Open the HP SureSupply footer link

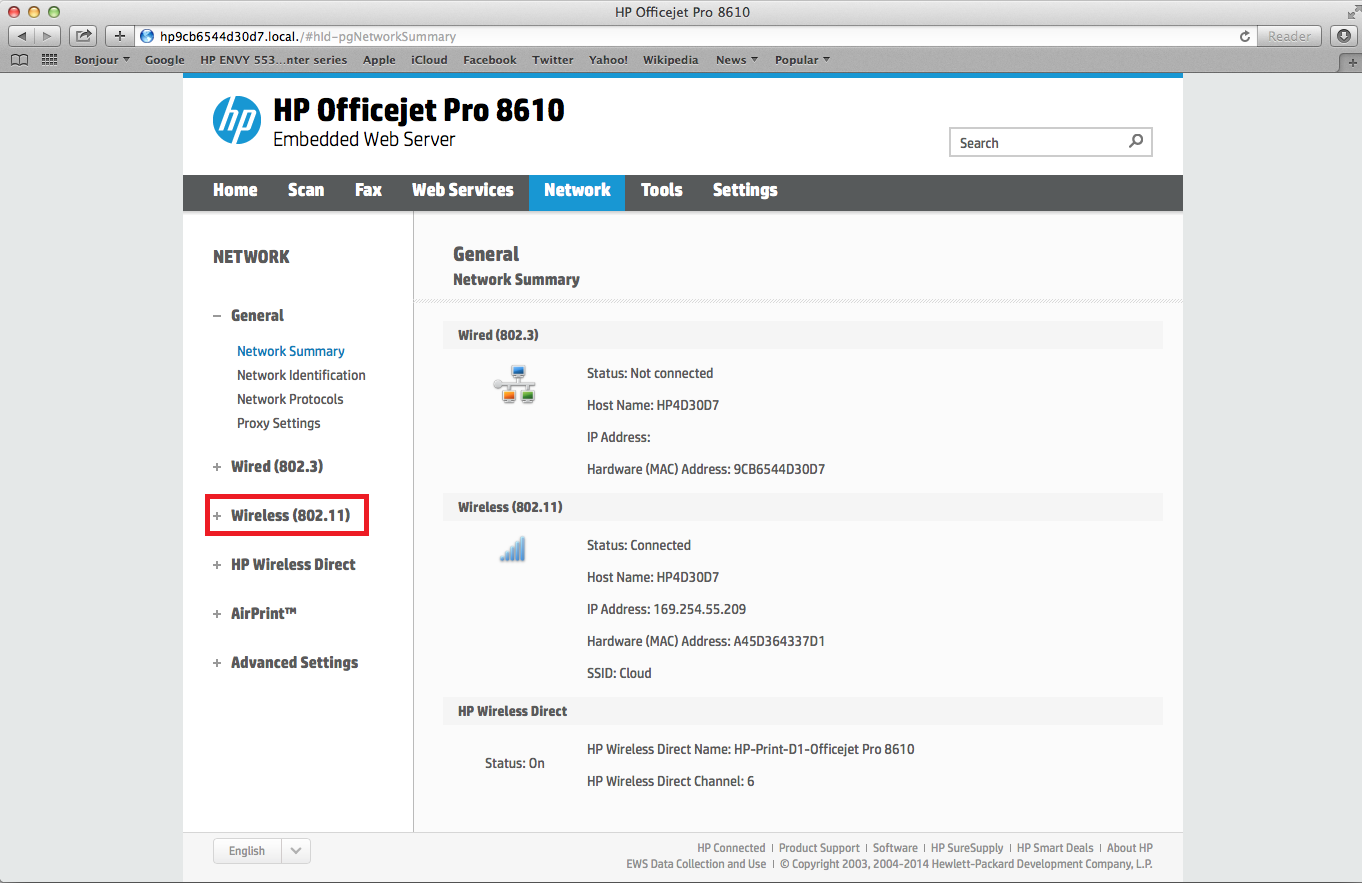[967, 848]
